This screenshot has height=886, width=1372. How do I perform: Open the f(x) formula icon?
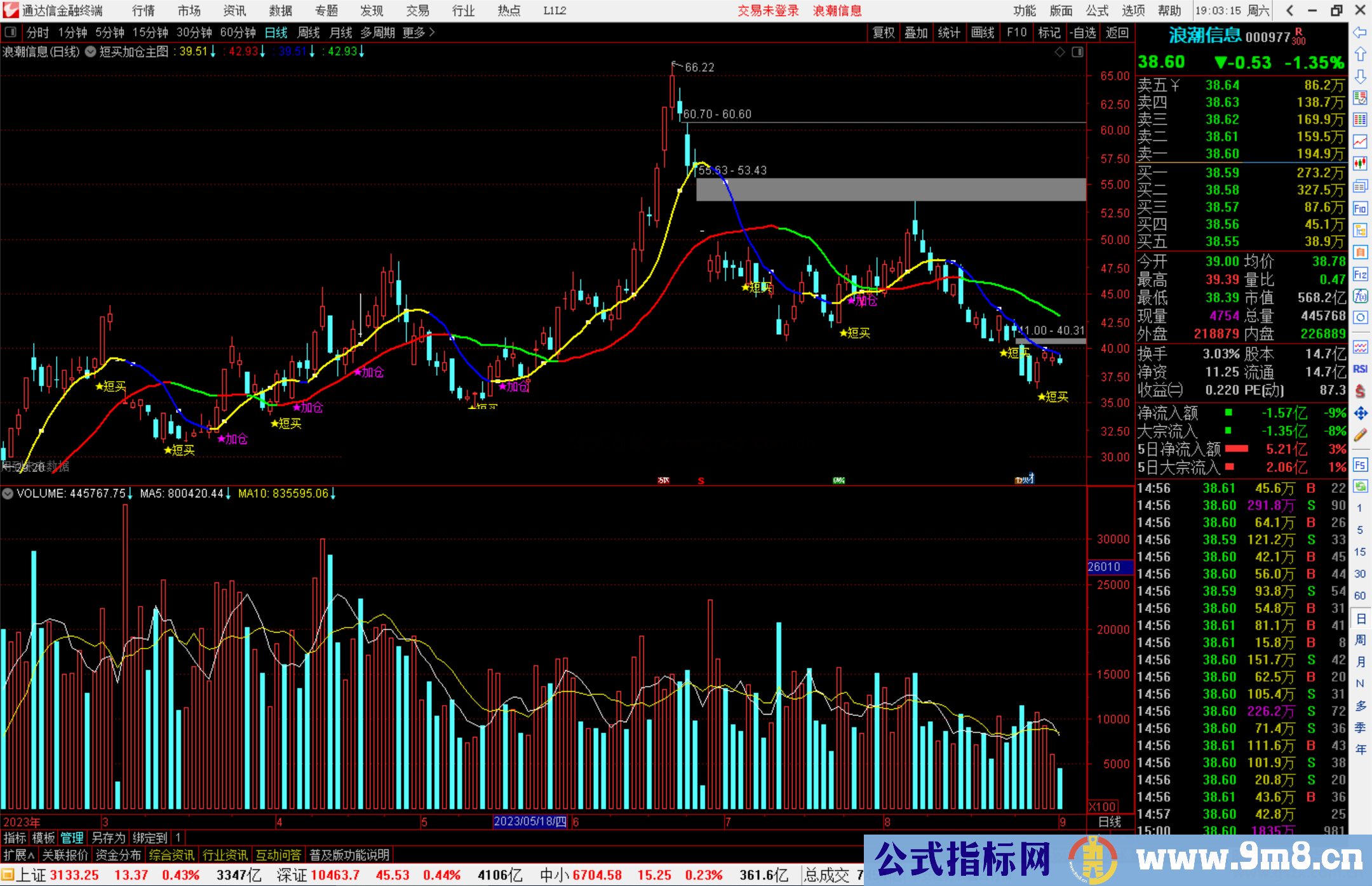tap(1360, 296)
